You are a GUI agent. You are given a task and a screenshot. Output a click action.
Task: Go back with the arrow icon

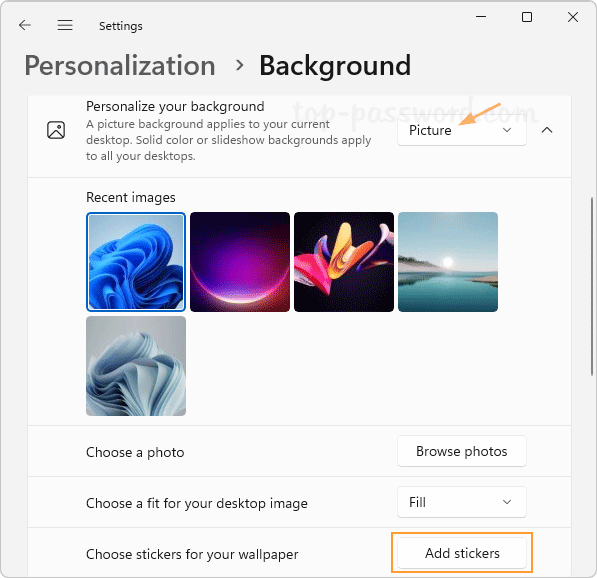[x=25, y=25]
